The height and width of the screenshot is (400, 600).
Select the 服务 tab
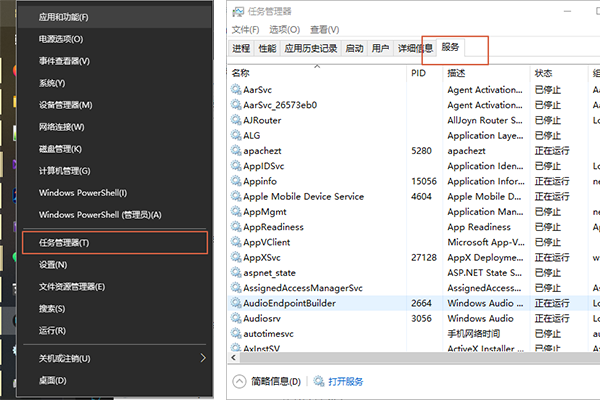pyautogui.click(x=451, y=47)
